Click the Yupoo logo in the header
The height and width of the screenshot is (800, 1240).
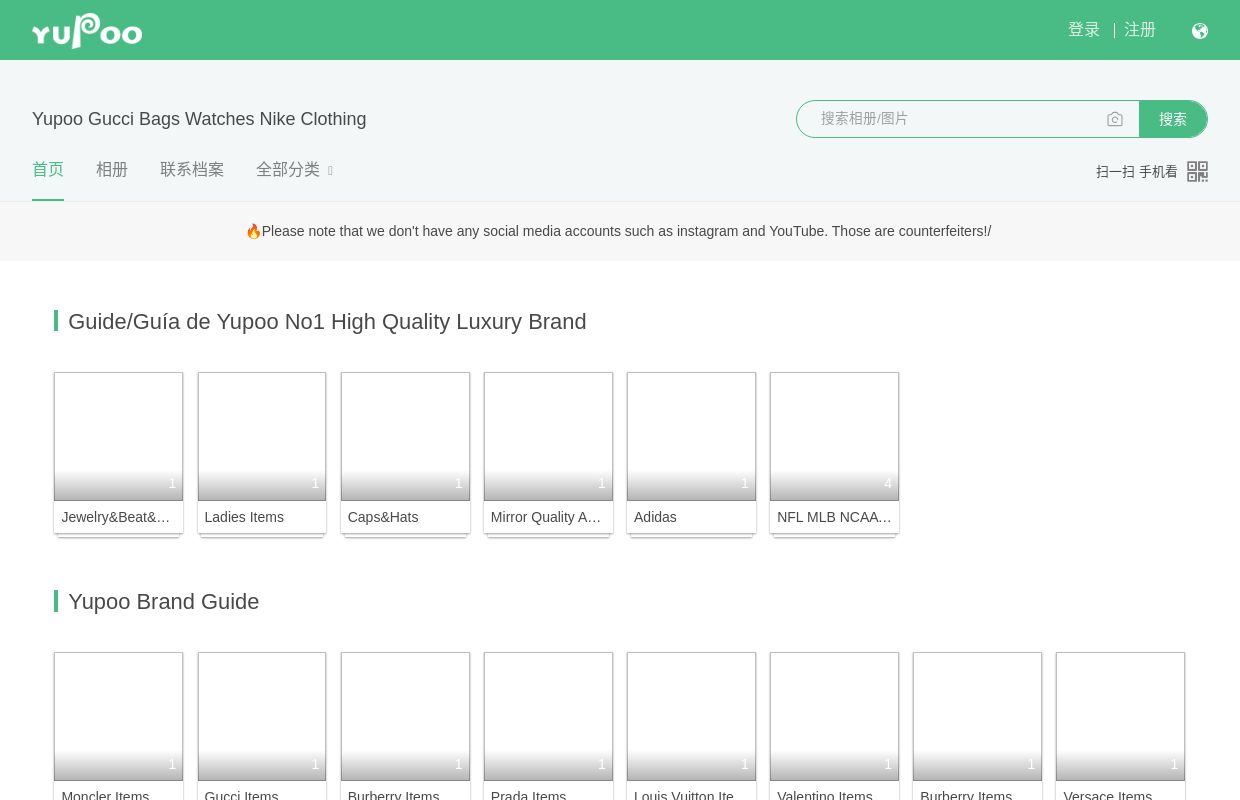(x=87, y=30)
